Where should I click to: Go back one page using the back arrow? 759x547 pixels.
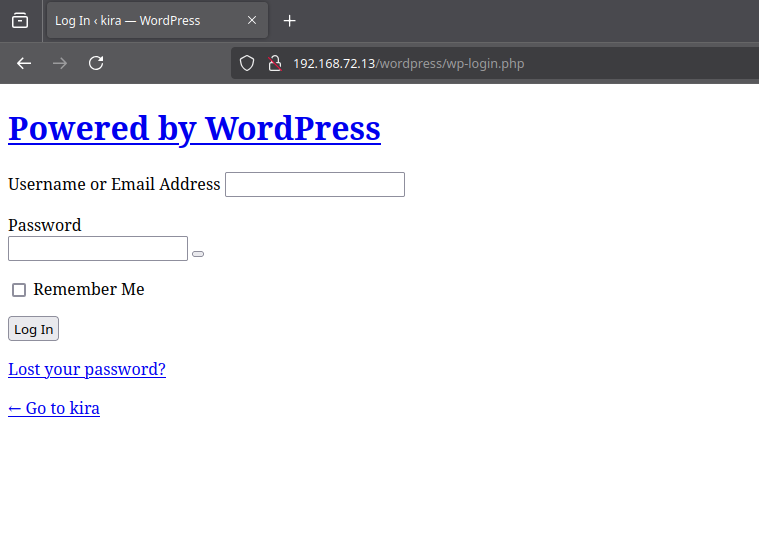pyautogui.click(x=24, y=63)
